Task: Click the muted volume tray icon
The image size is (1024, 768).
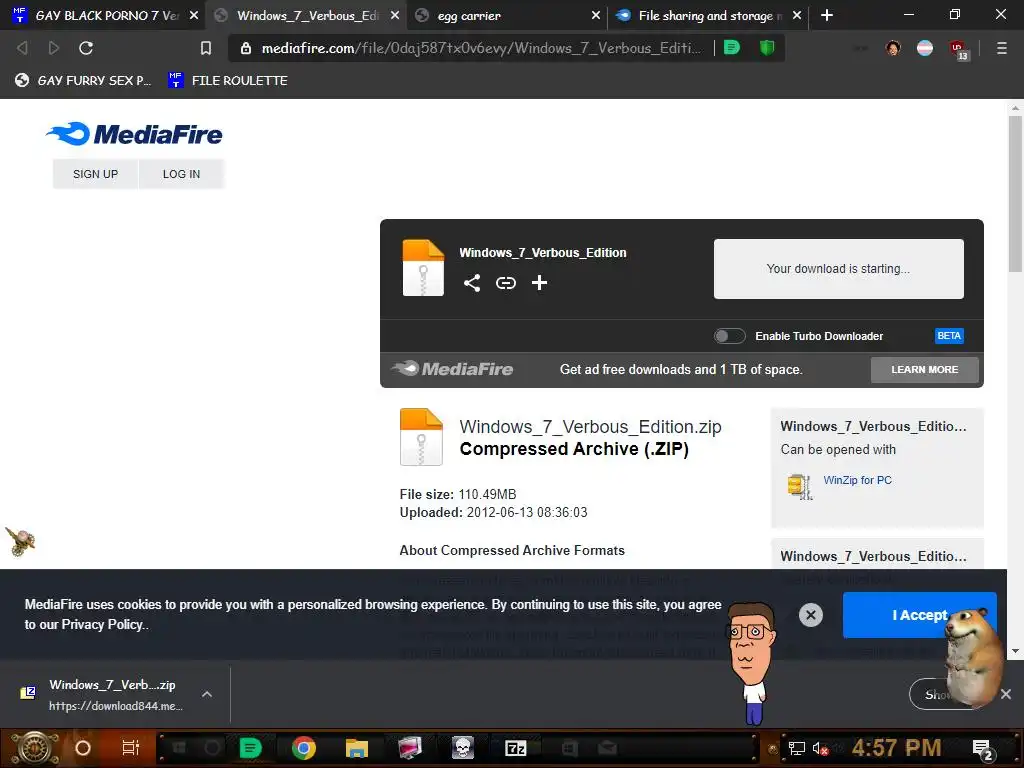Action: click(820, 748)
